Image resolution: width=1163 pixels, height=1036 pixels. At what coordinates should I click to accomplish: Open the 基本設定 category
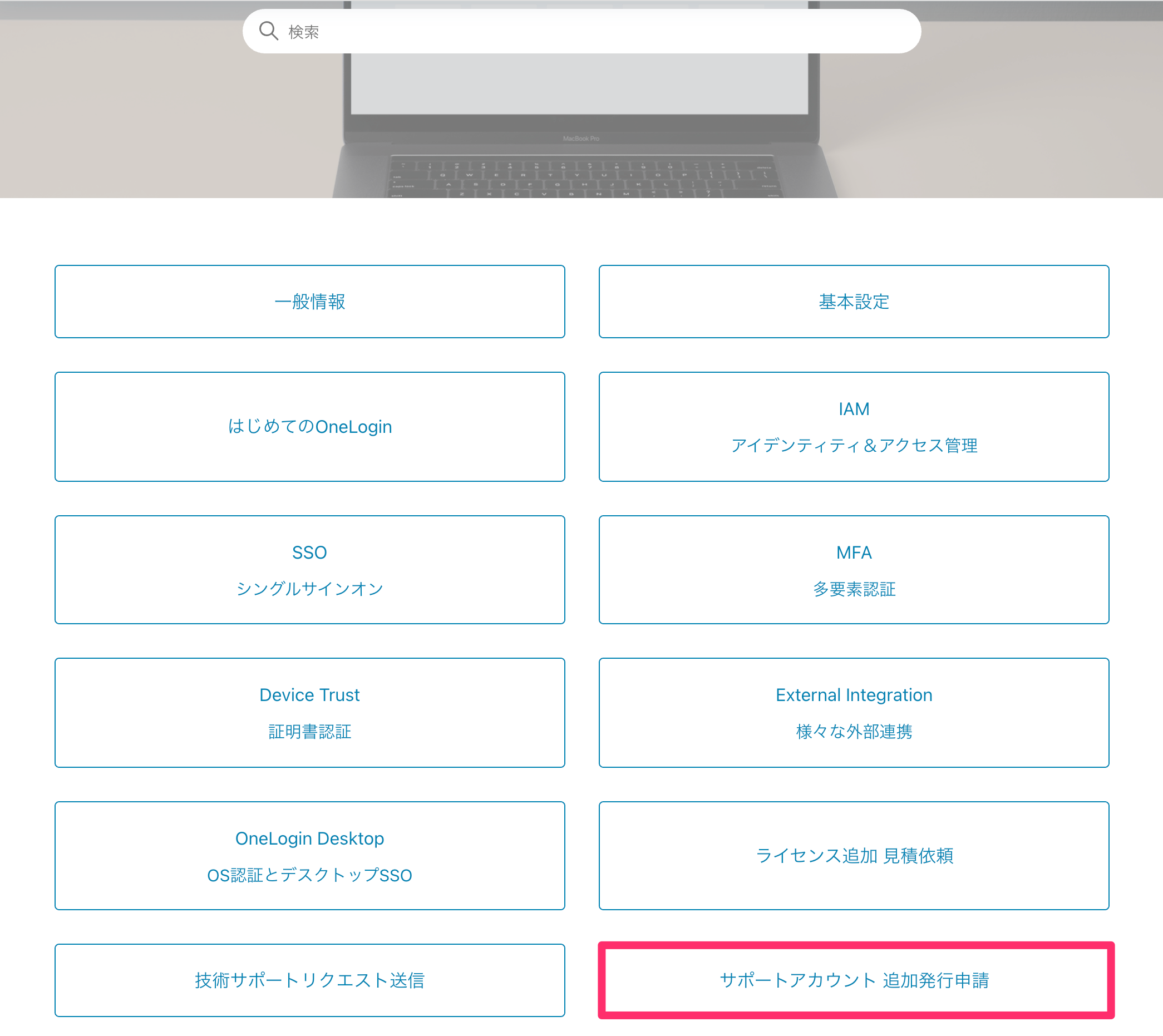pos(853,302)
